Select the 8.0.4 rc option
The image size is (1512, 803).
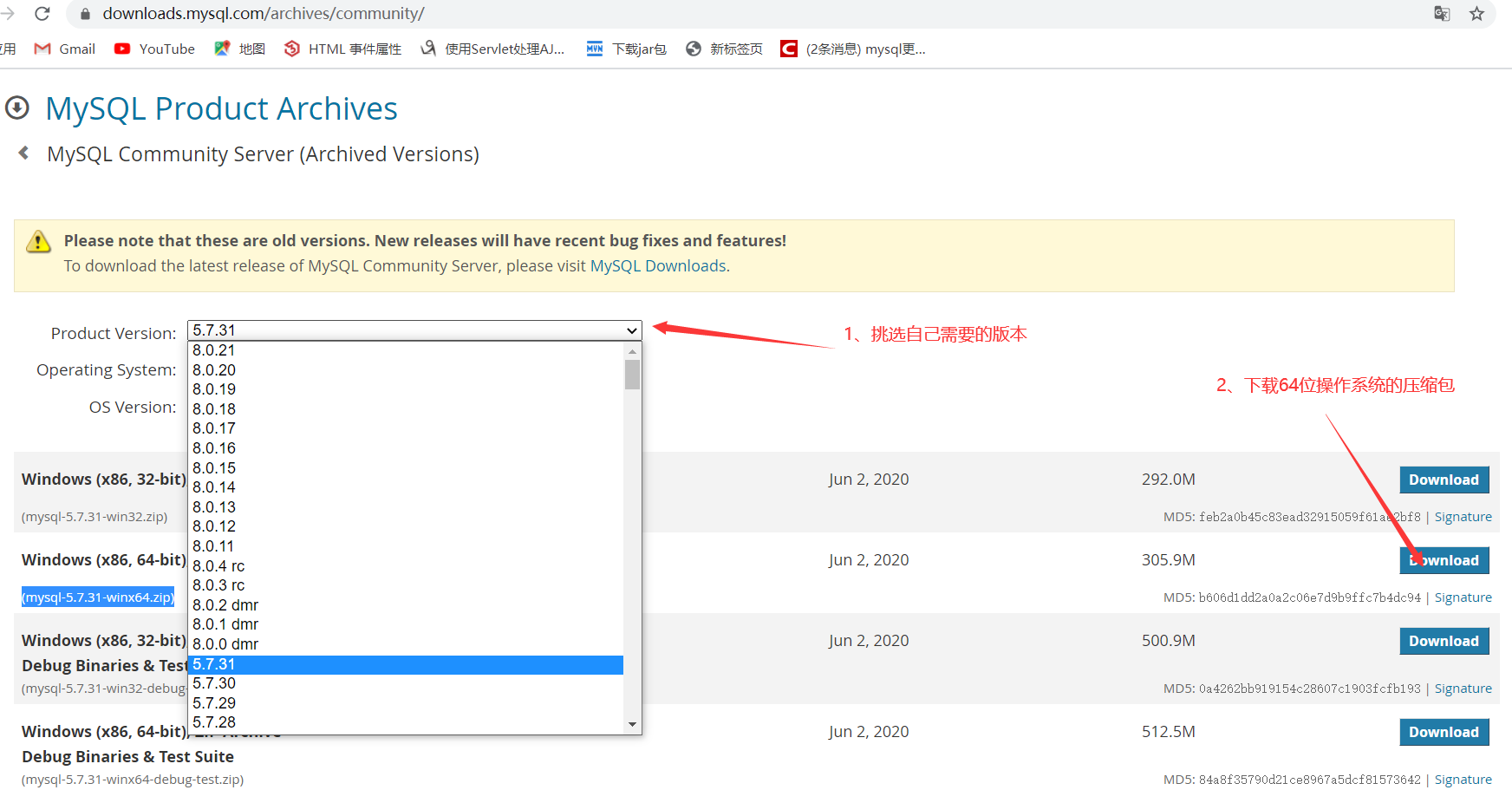tap(406, 566)
